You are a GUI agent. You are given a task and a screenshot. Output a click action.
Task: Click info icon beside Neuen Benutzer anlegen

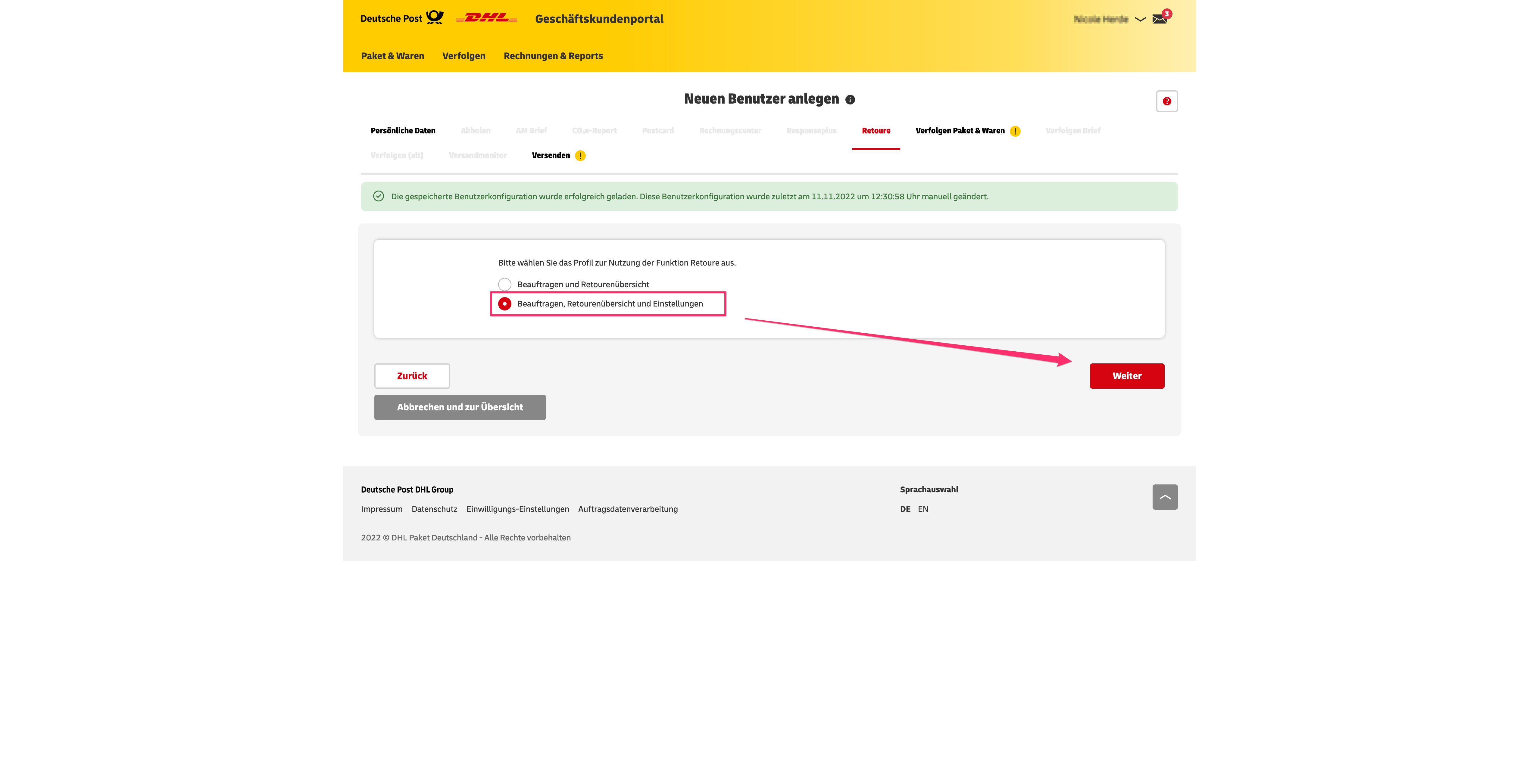point(850,100)
